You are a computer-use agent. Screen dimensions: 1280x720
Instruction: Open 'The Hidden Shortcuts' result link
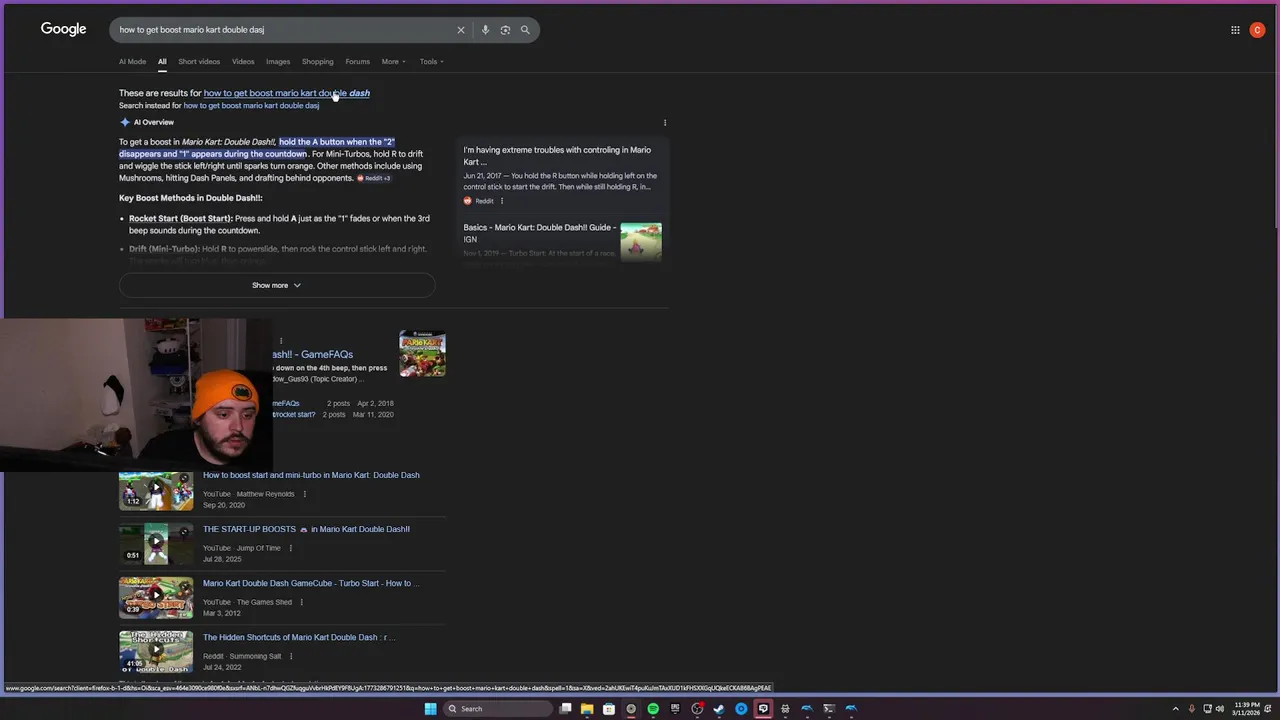pyautogui.click(x=299, y=637)
